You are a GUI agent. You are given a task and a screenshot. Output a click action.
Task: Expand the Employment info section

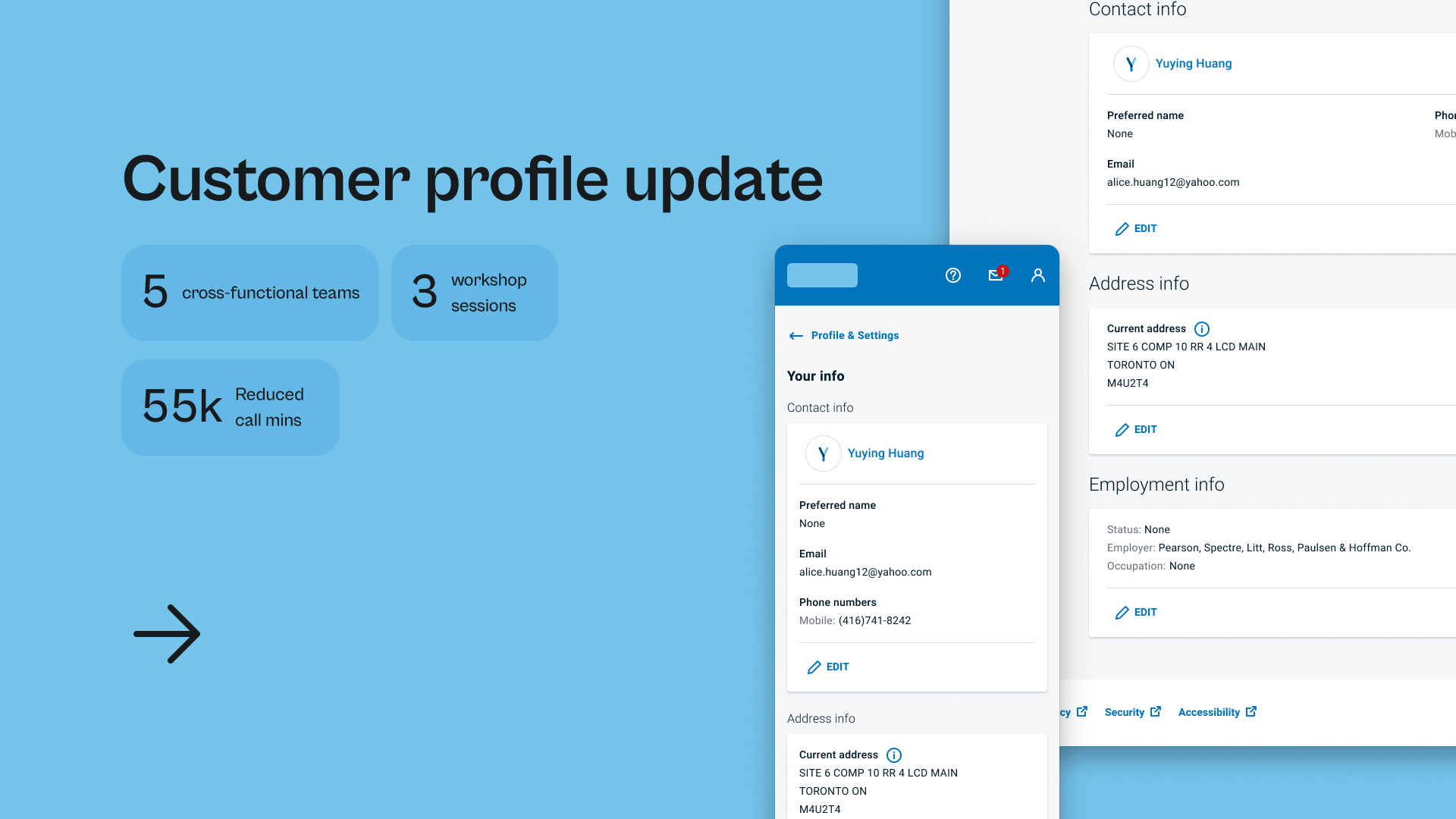tap(1157, 484)
